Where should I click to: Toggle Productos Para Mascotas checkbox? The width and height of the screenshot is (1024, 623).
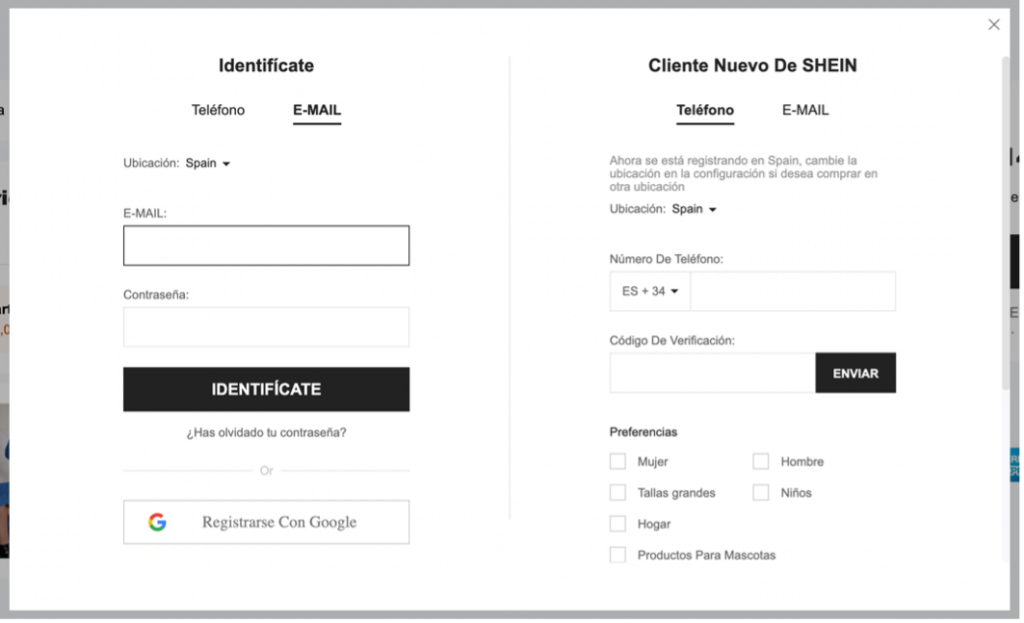[x=618, y=555]
